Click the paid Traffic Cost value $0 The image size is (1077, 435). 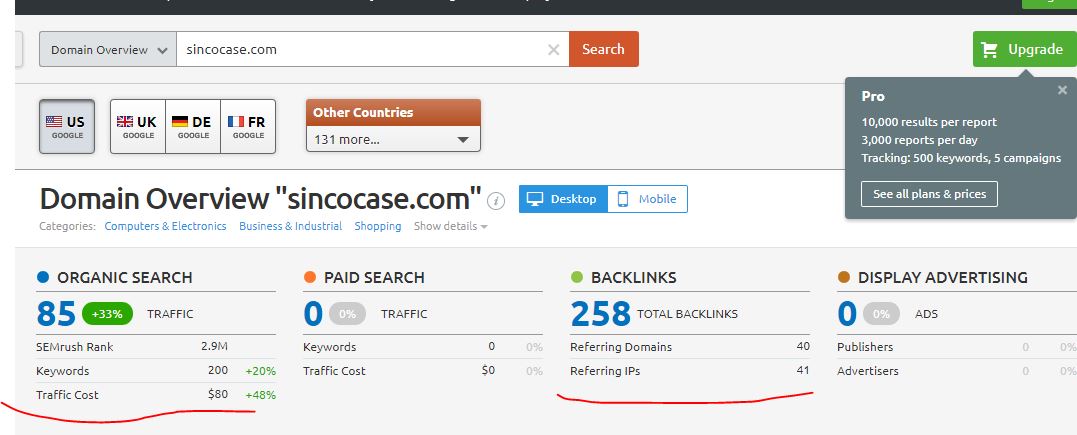[488, 370]
